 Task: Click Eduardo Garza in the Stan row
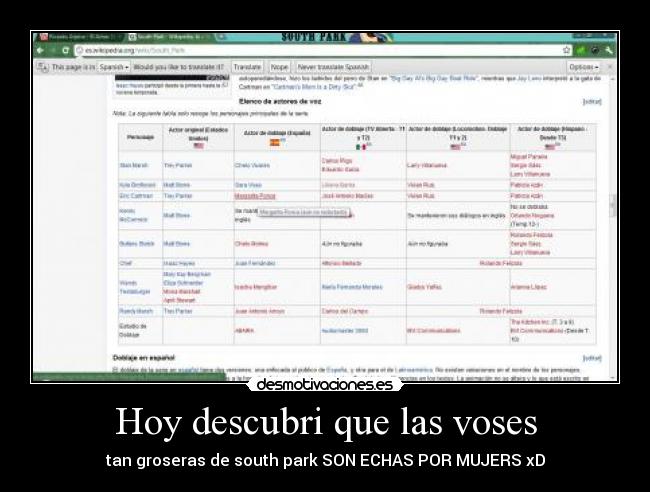click(x=340, y=170)
